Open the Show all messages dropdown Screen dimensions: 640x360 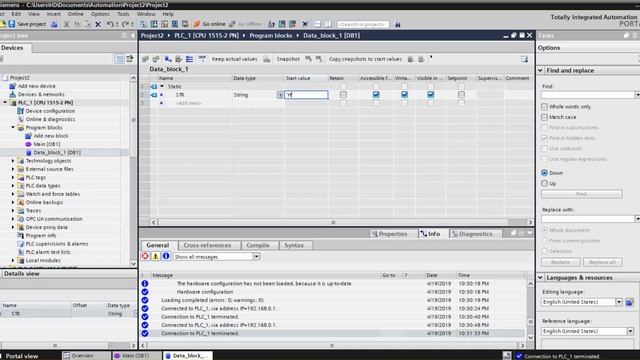coord(256,257)
